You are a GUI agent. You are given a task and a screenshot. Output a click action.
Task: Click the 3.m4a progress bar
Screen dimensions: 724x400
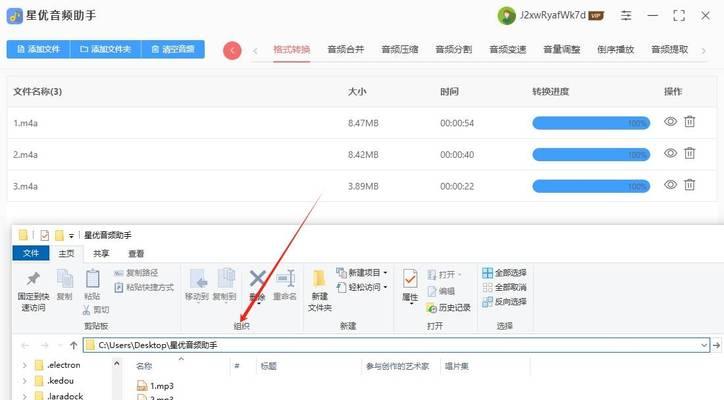[x=591, y=186]
